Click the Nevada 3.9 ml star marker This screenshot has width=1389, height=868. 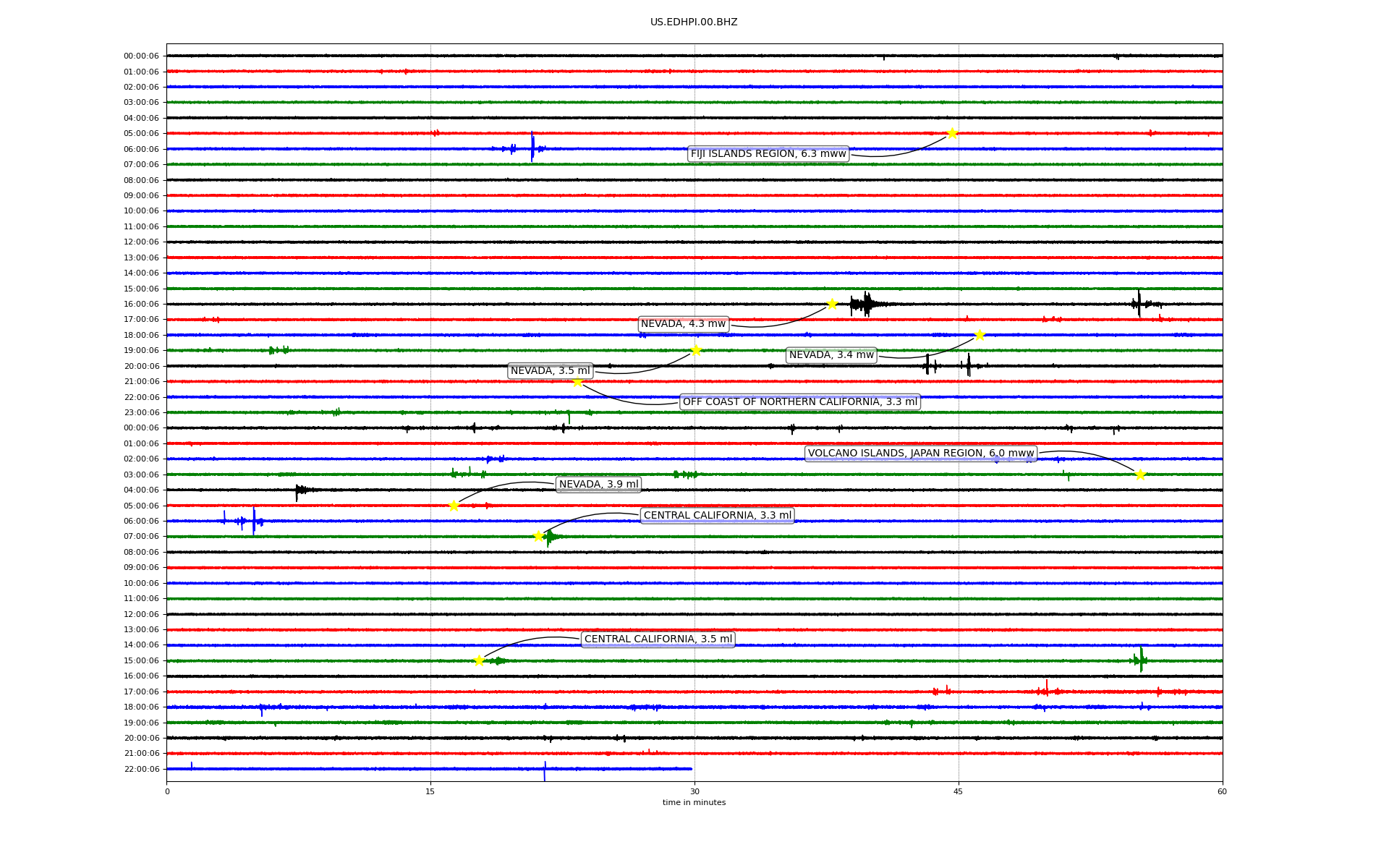(454, 506)
